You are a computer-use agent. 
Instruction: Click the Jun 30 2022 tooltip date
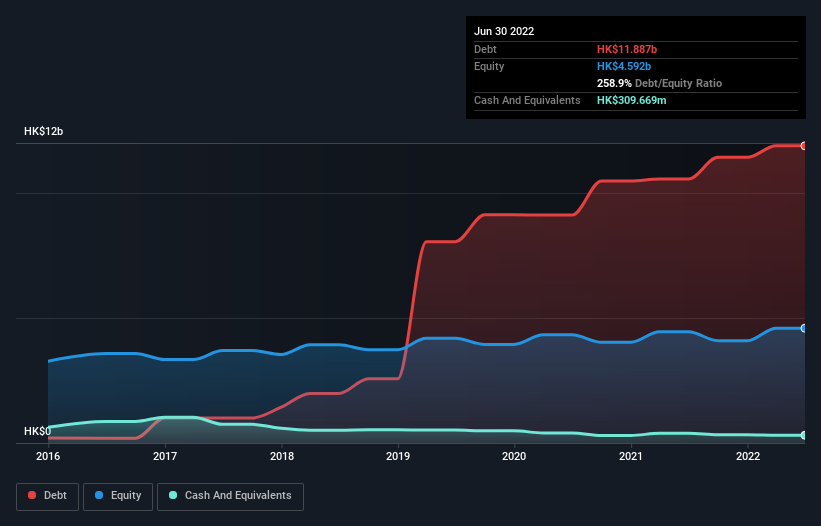click(x=504, y=31)
